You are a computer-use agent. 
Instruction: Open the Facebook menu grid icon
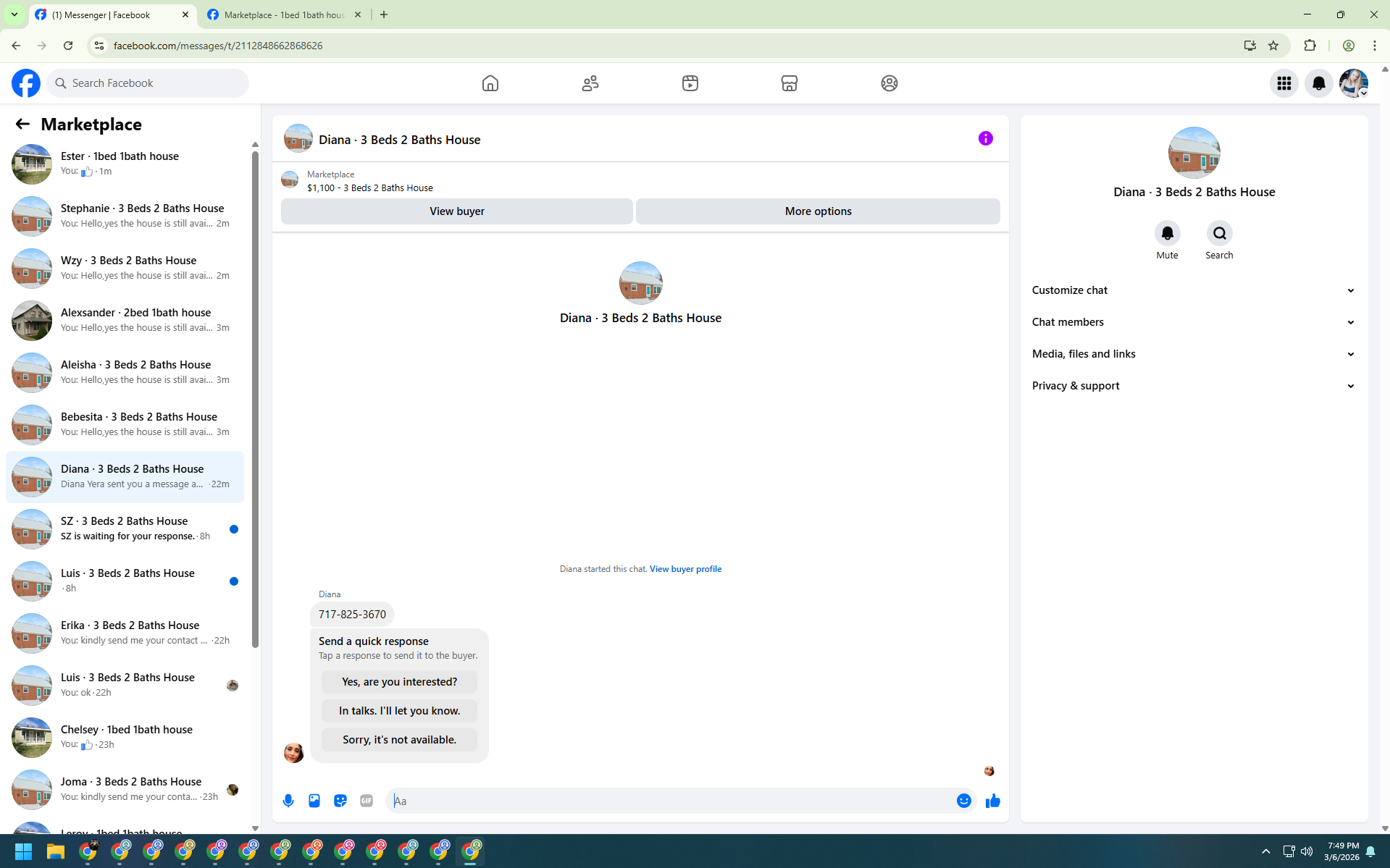point(1284,83)
